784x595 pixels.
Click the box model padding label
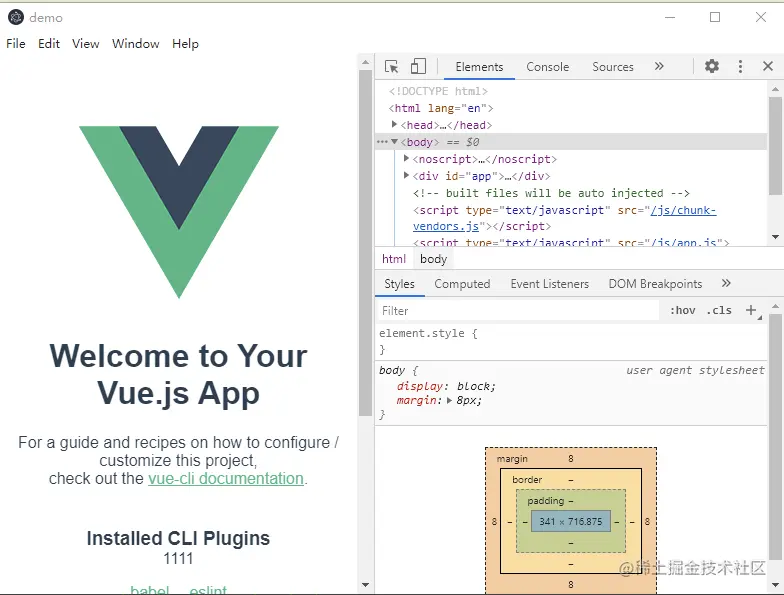tap(546, 500)
